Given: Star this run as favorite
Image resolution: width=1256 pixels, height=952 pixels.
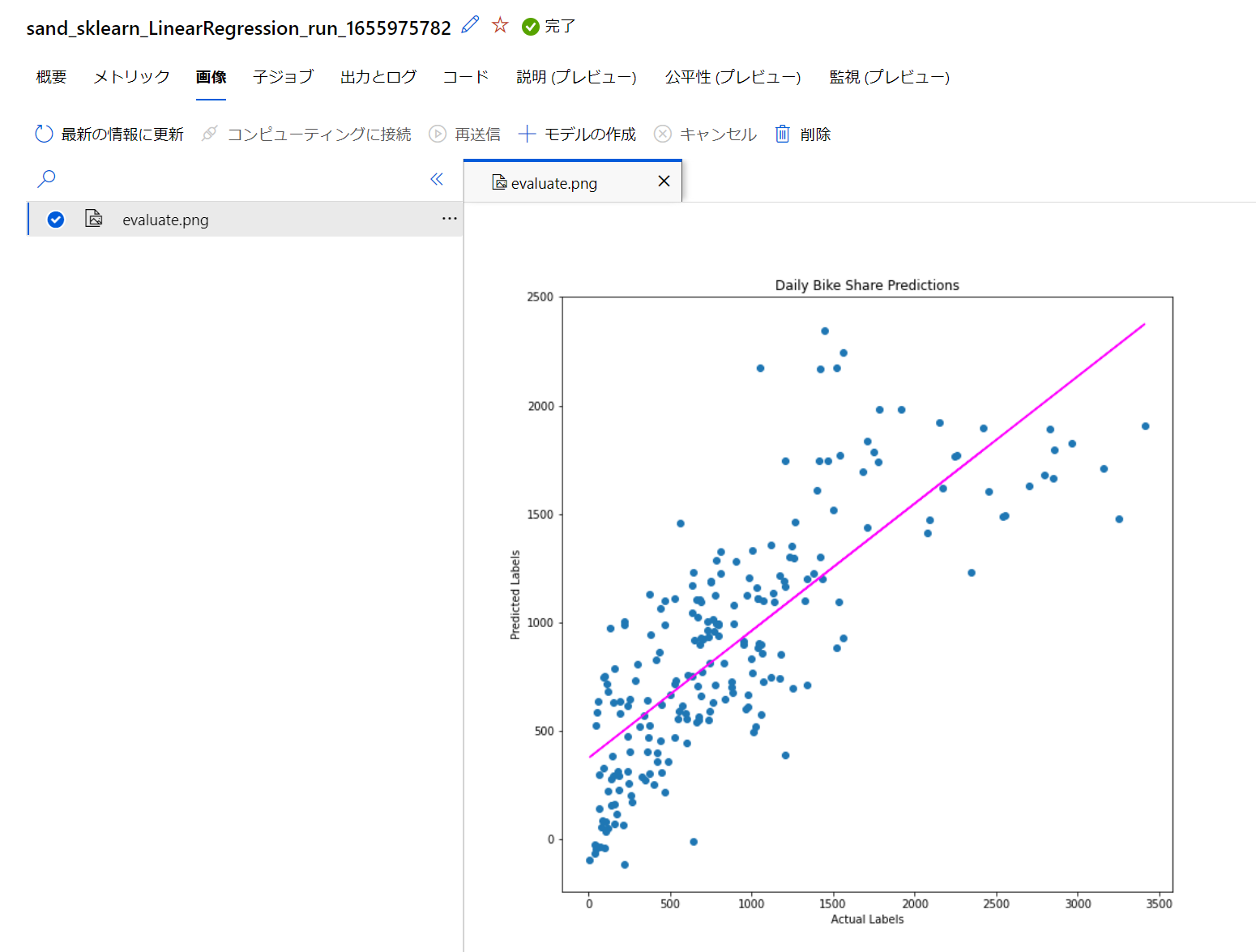Looking at the screenshot, I should (500, 25).
